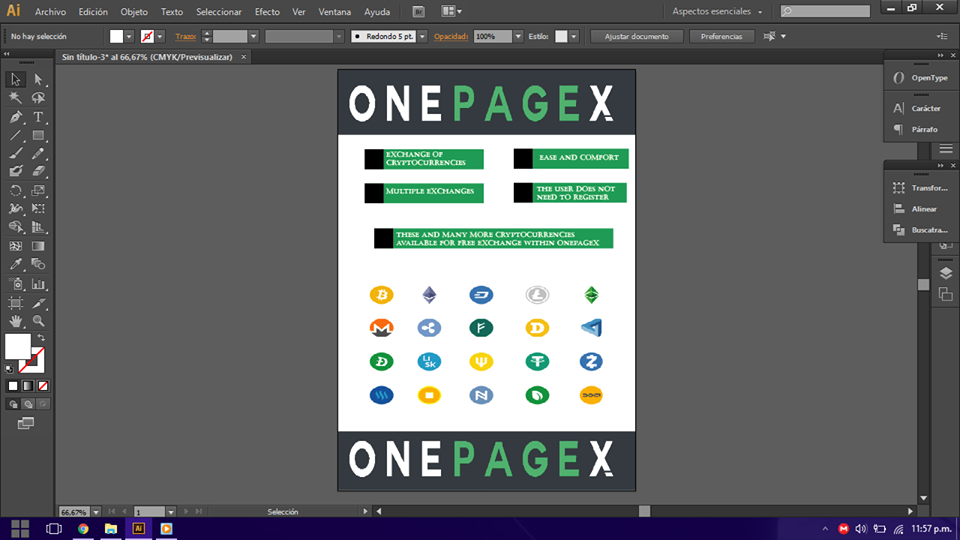Open the Objeto menu
960x540 pixels.
[134, 12]
